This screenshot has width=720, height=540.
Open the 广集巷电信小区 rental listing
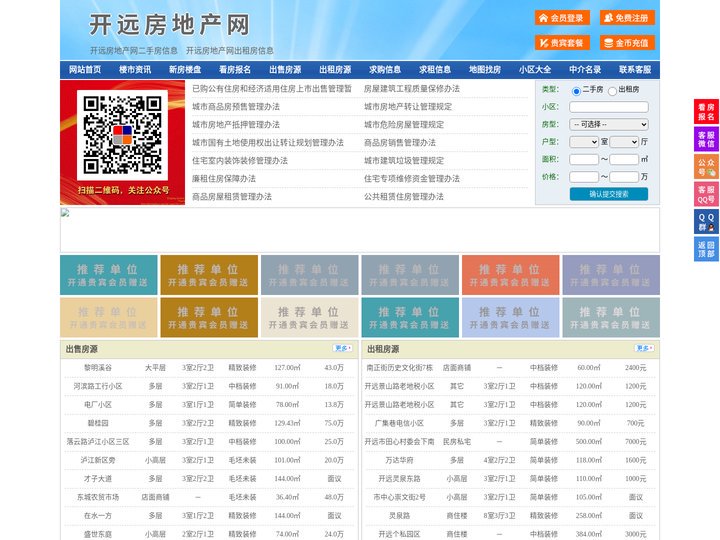[x=399, y=423]
